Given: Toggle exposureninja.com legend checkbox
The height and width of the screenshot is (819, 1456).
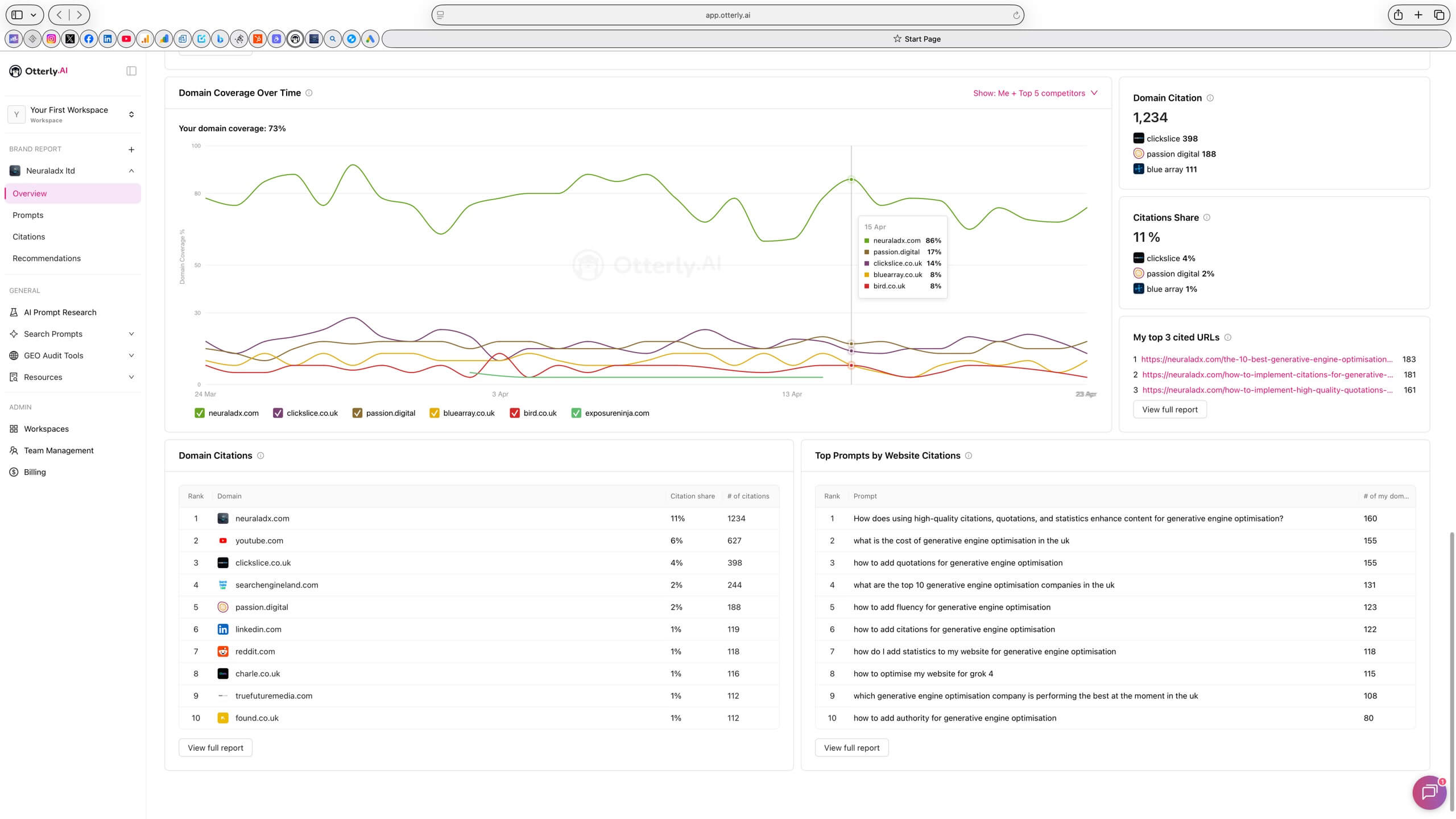Looking at the screenshot, I should (576, 413).
